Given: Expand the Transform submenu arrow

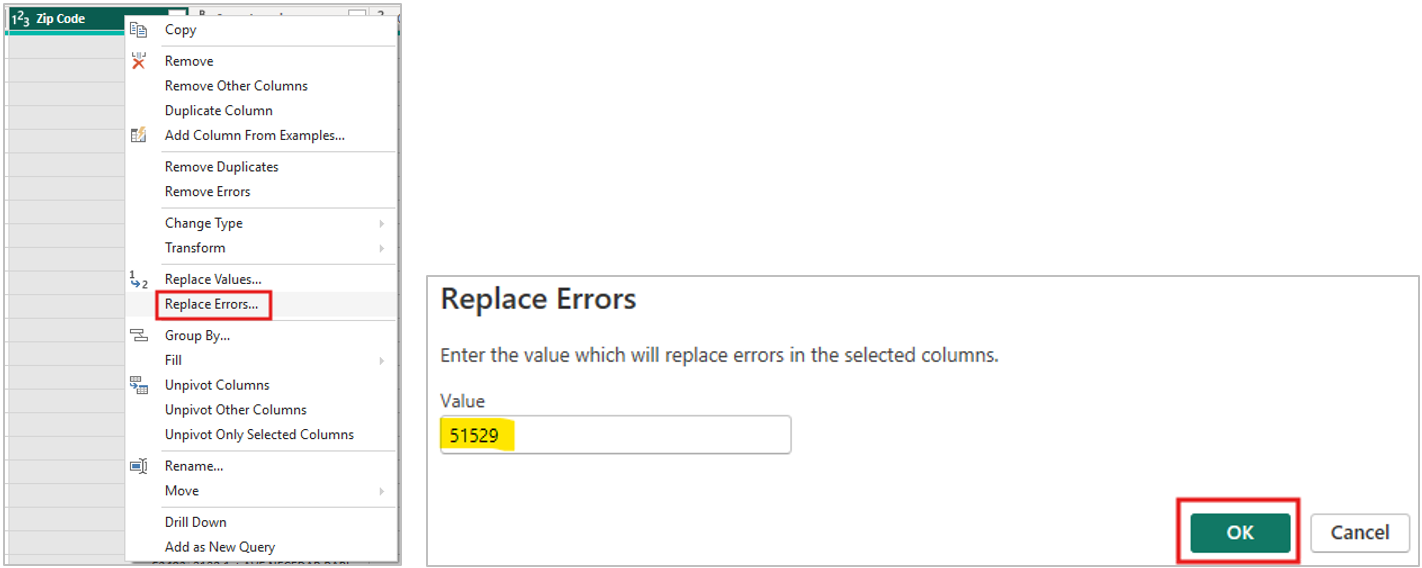Looking at the screenshot, I should pyautogui.click(x=382, y=248).
